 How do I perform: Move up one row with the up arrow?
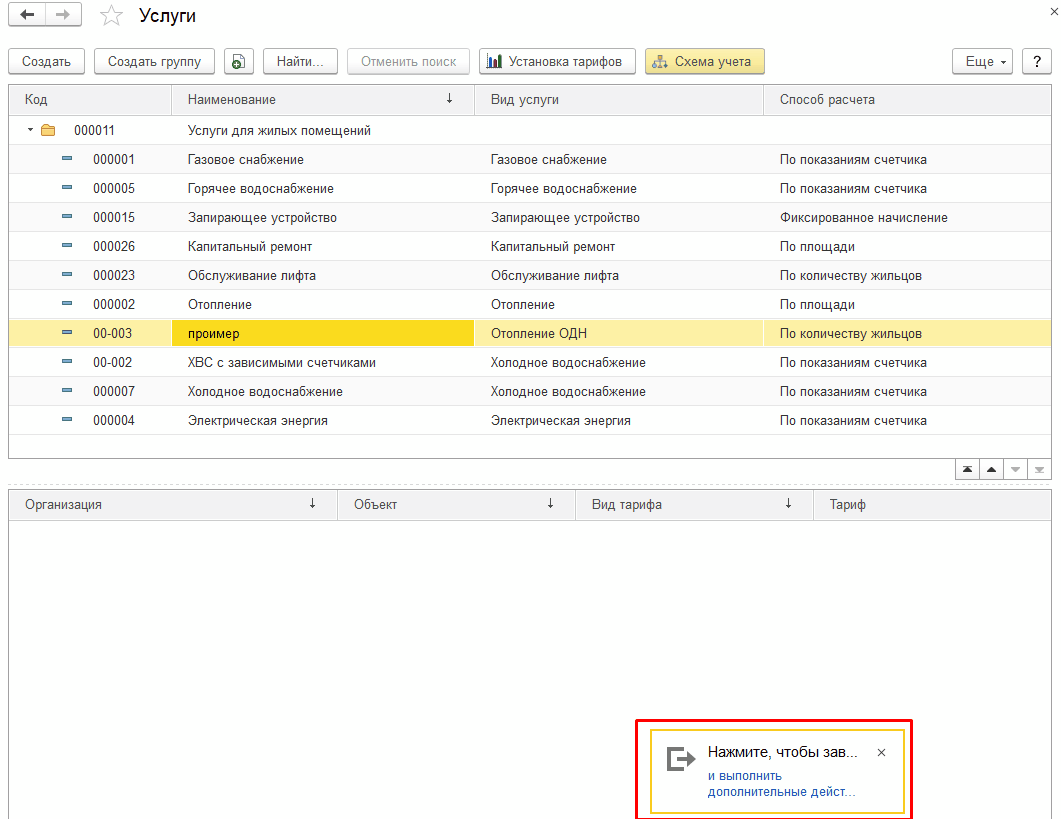click(x=991, y=469)
